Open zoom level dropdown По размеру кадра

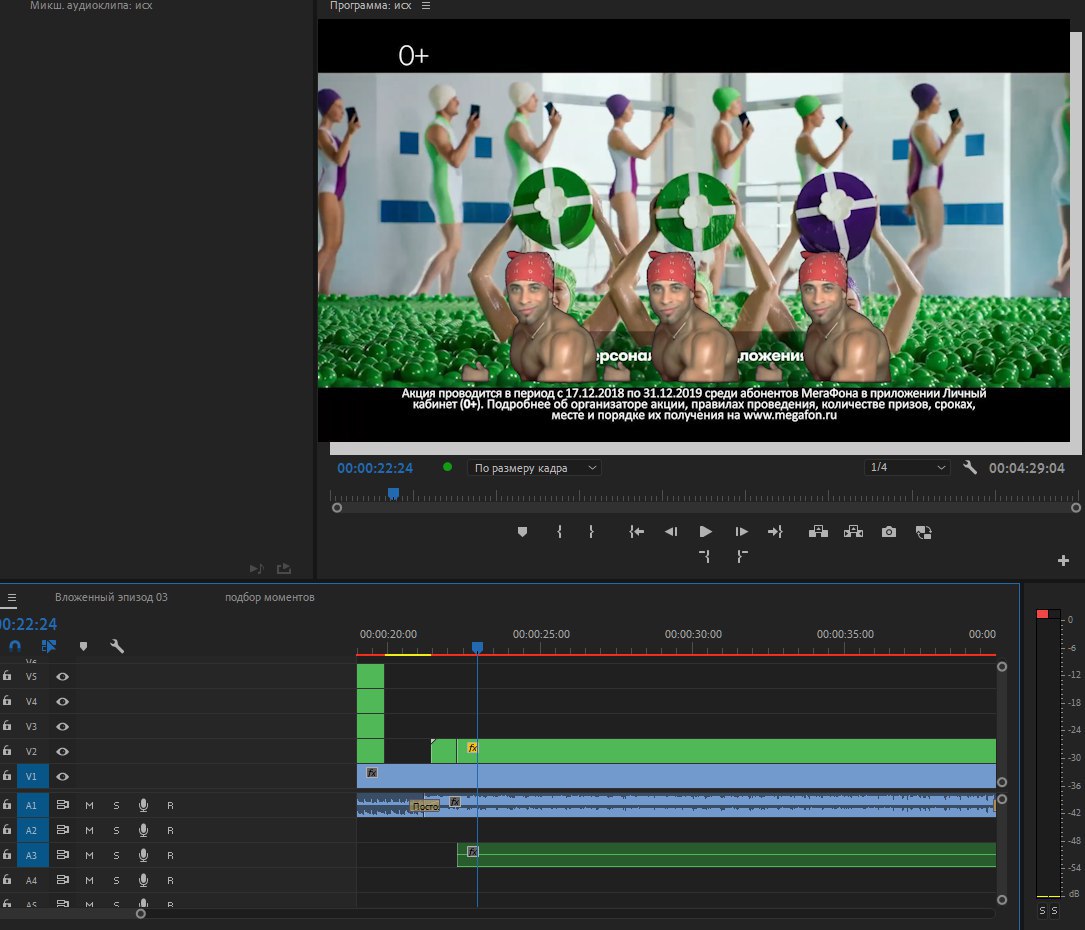534,468
